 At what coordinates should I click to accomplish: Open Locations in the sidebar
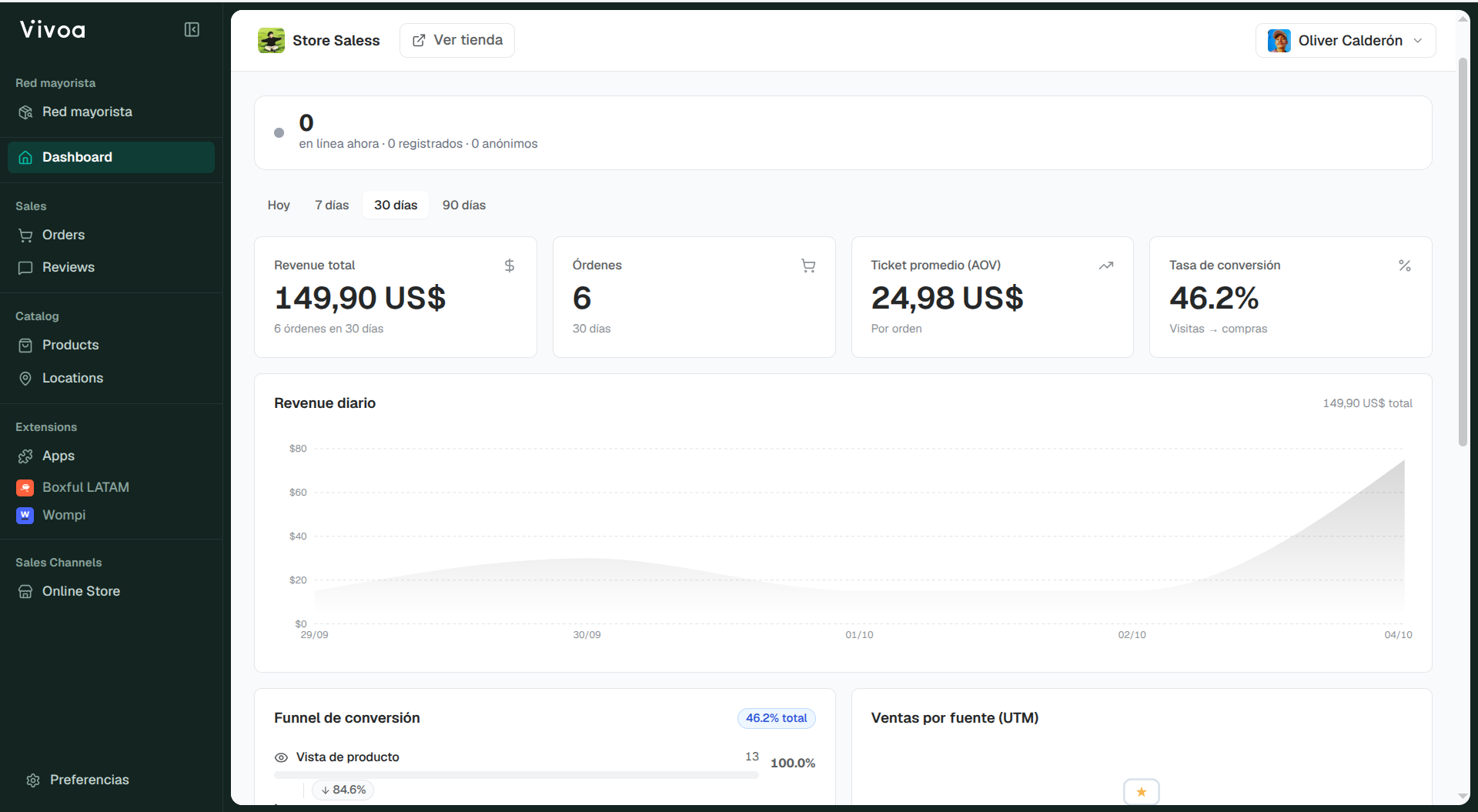[111, 378]
